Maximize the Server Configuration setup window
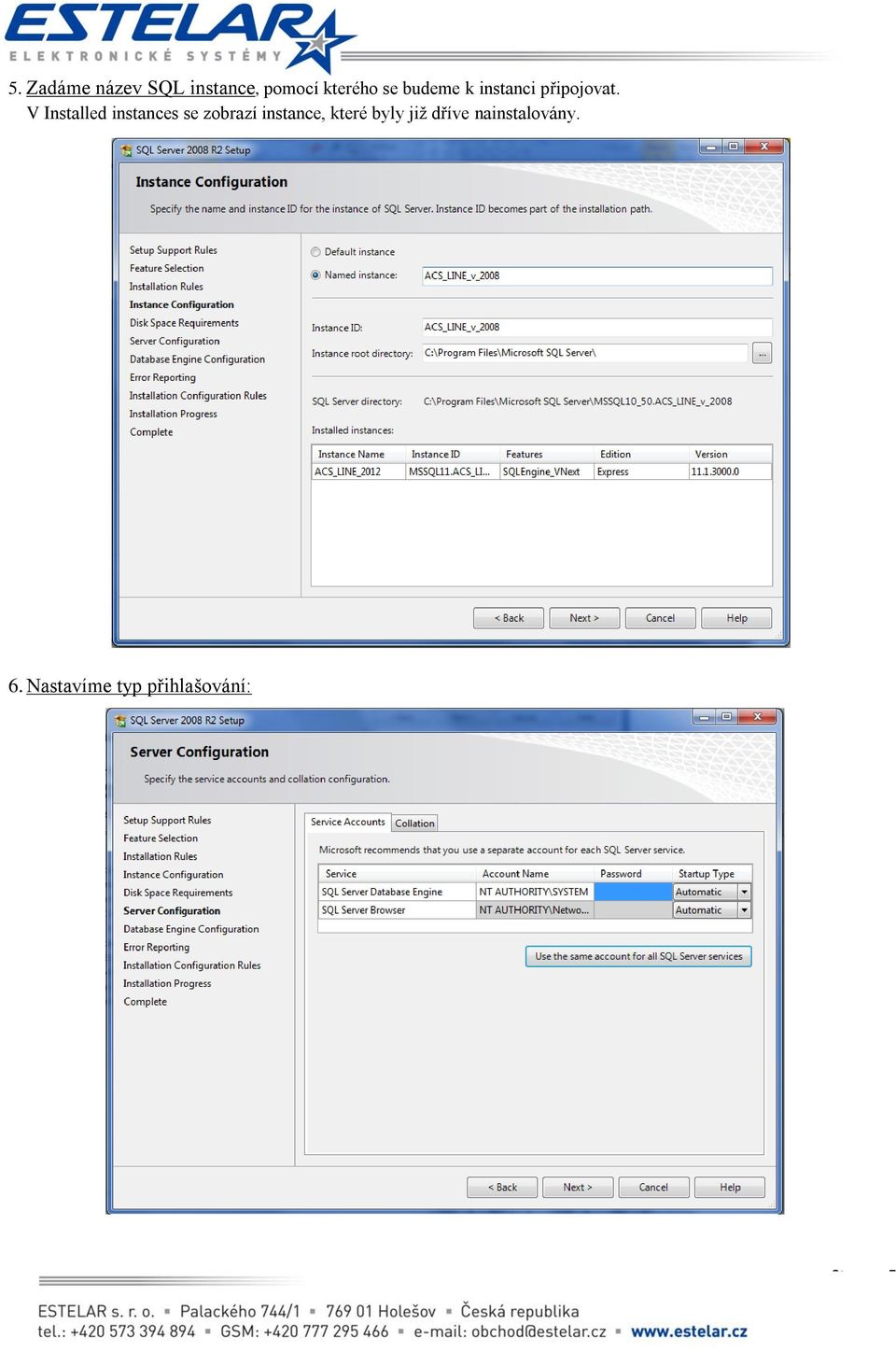The height and width of the screenshot is (1352, 896). pos(727,716)
